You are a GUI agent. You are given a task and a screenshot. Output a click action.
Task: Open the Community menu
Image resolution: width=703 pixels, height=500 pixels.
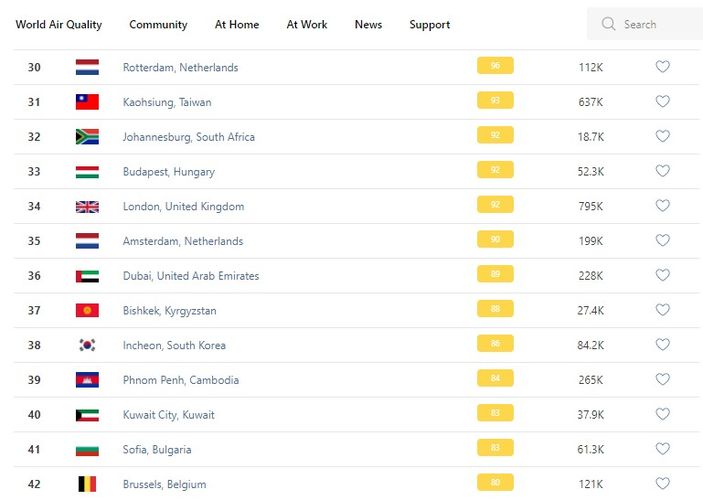pos(158,24)
